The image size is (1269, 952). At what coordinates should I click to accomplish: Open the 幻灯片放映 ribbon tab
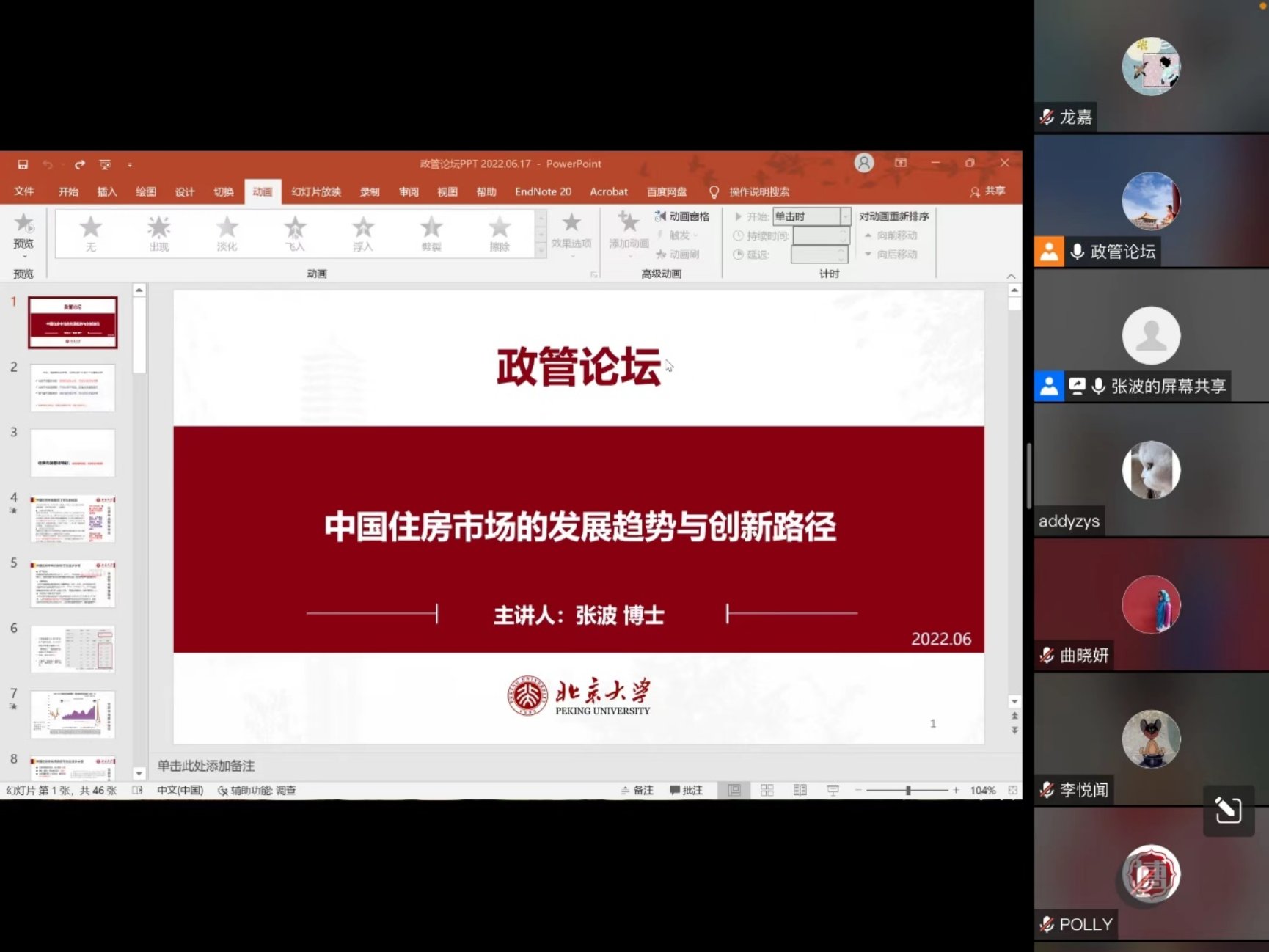coord(315,191)
